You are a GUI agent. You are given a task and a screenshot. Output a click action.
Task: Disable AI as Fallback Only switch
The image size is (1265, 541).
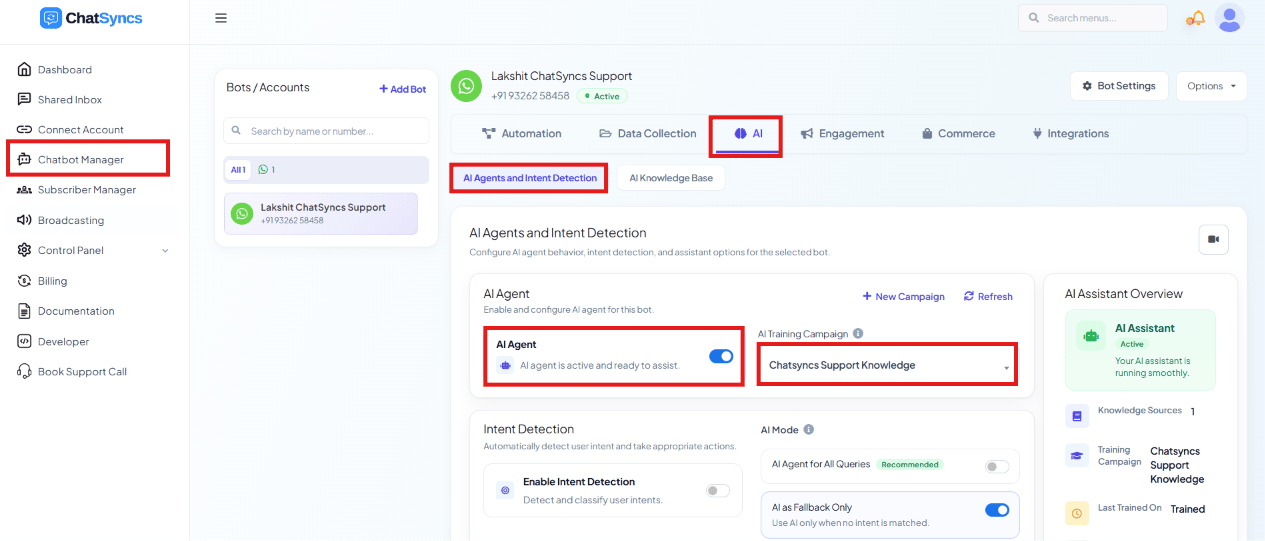click(996, 510)
